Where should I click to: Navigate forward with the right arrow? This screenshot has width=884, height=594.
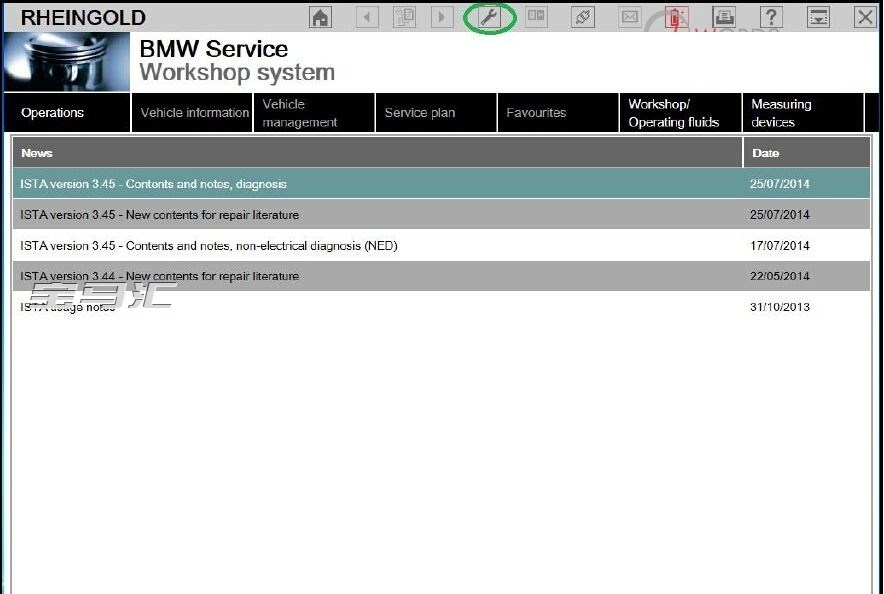(x=442, y=17)
